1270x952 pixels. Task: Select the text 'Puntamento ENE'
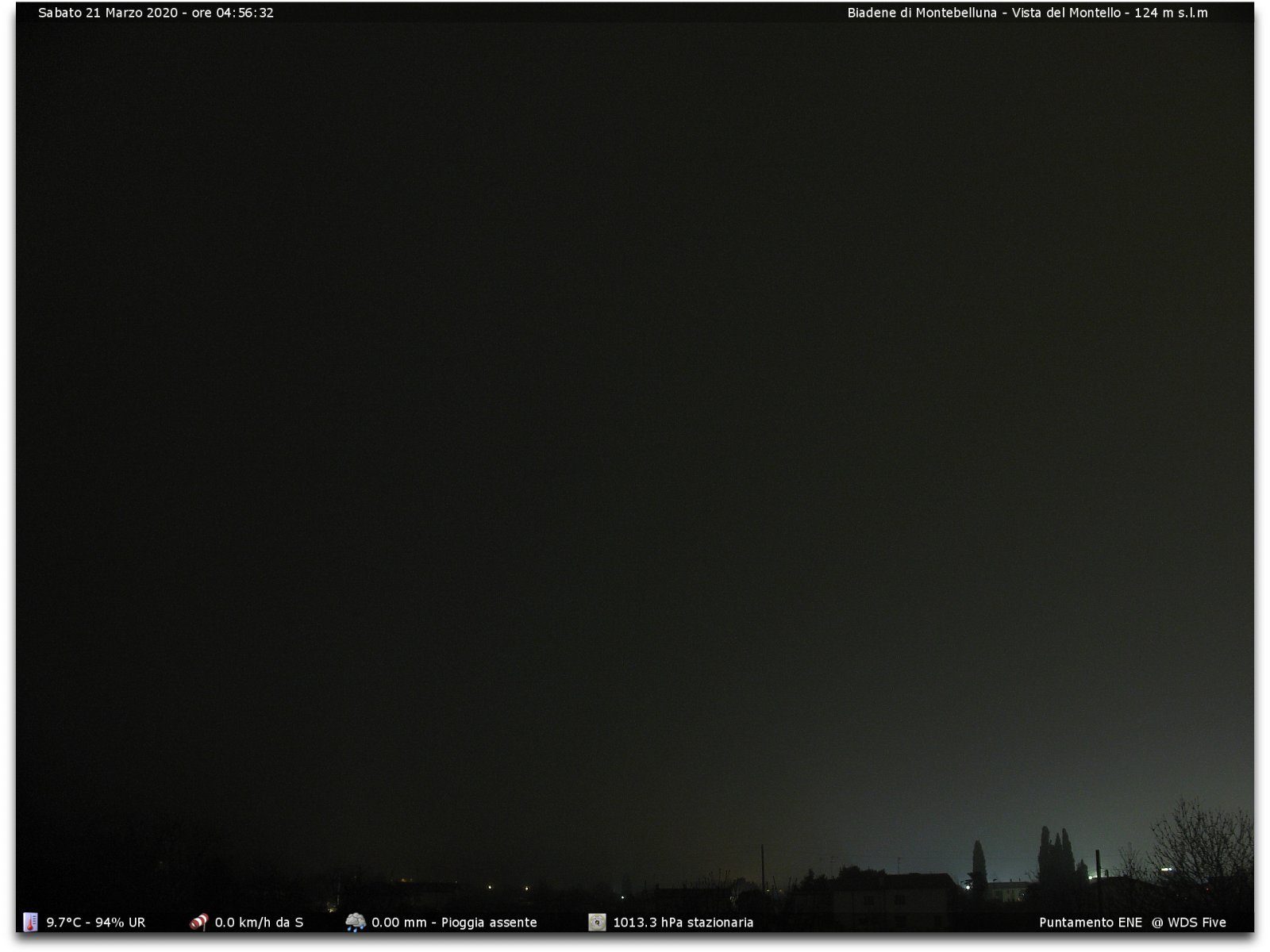tap(1091, 923)
